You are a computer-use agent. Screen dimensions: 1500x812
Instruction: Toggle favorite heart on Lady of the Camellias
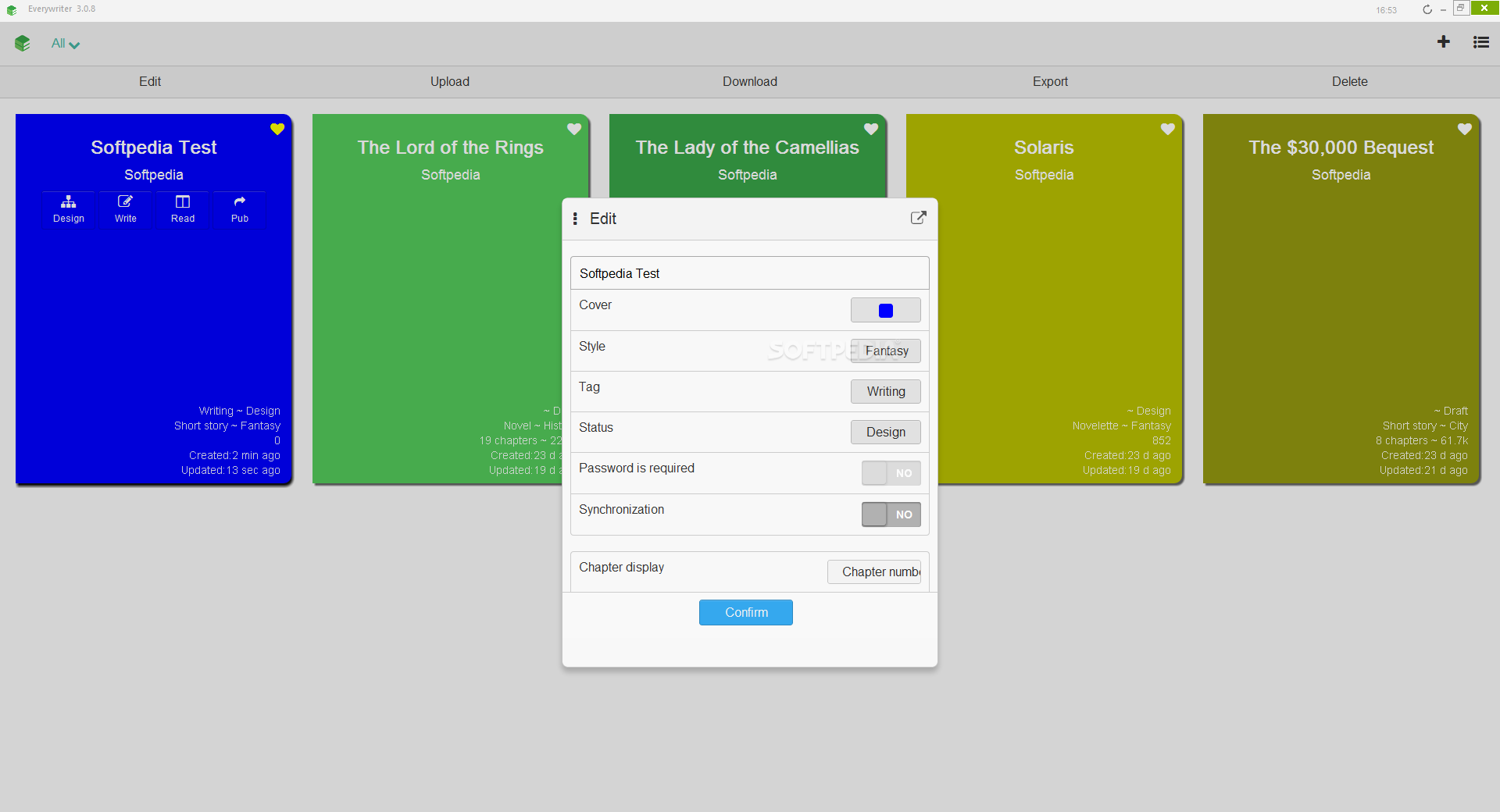click(x=871, y=129)
